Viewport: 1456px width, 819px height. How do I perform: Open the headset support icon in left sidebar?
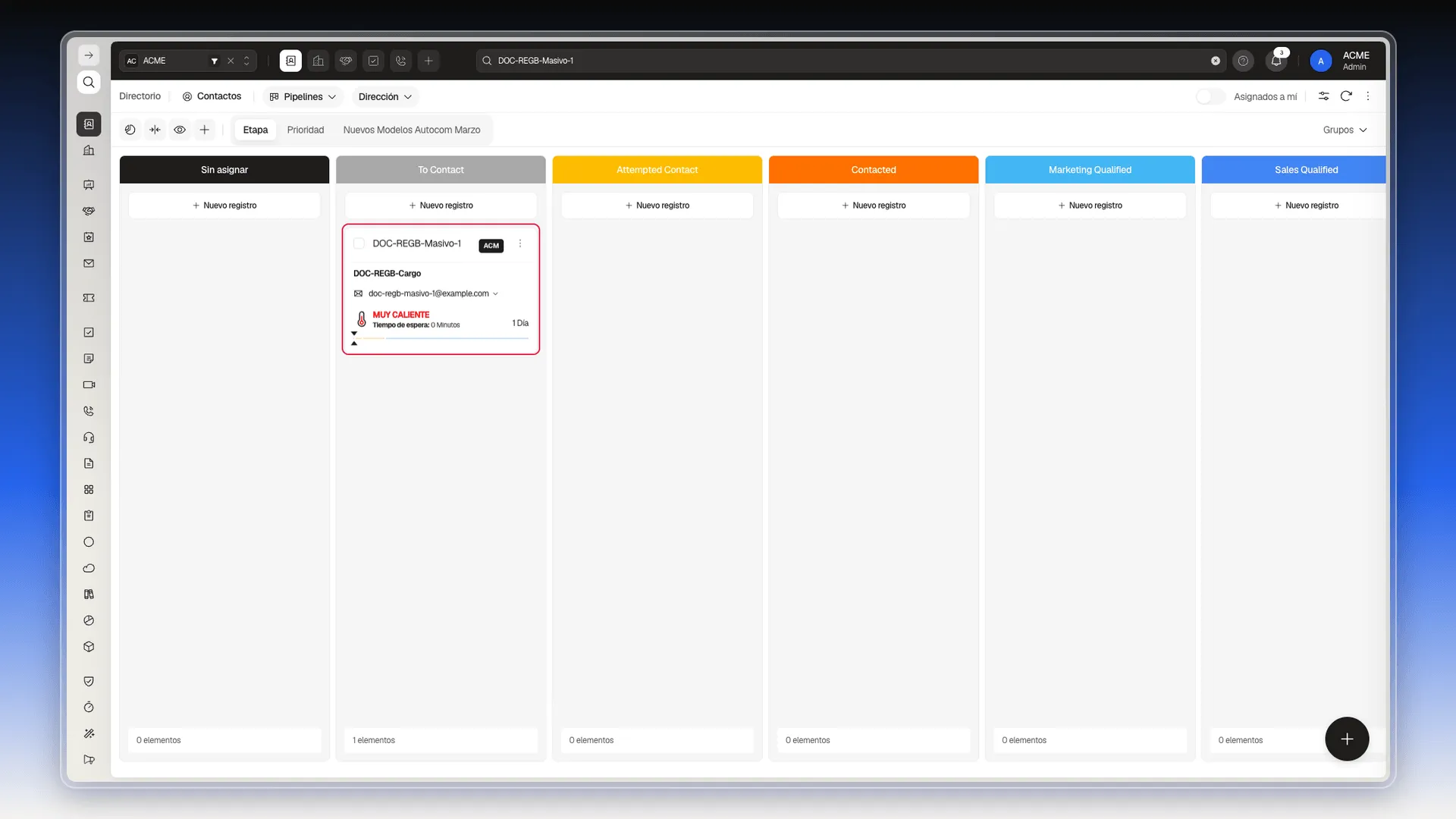[x=89, y=438]
